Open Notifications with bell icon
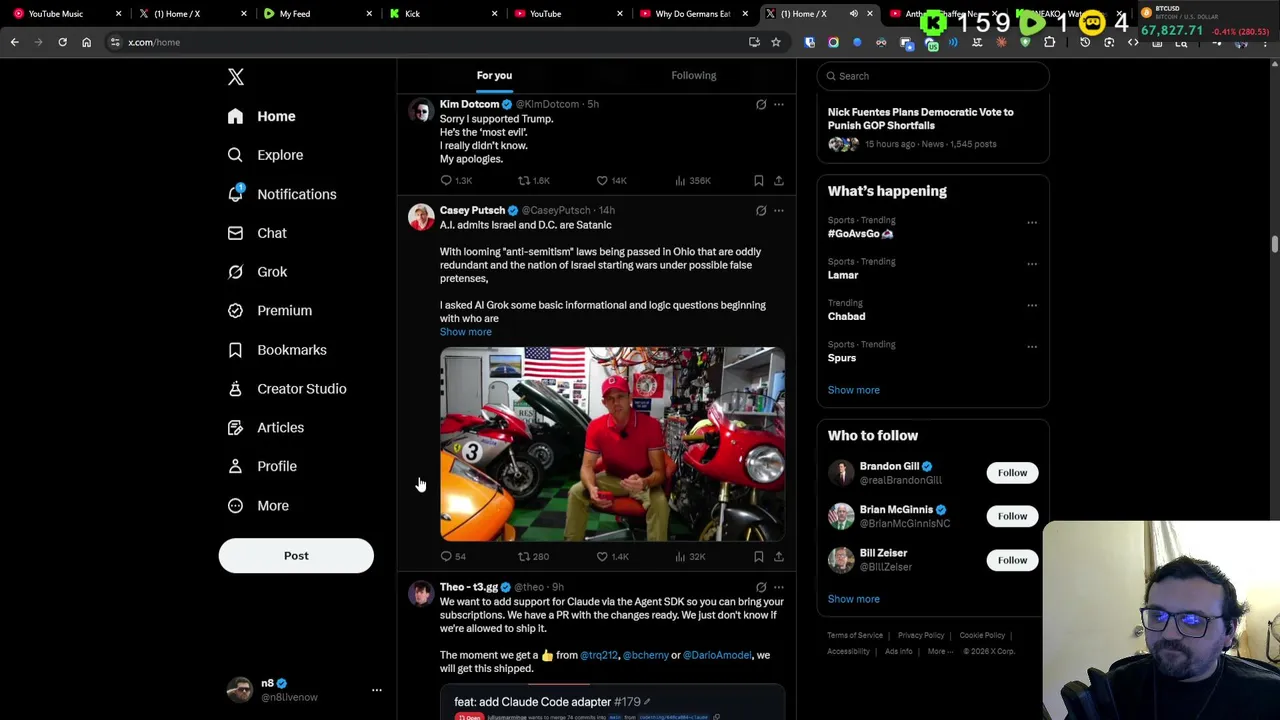The height and width of the screenshot is (720, 1280). click(282, 194)
